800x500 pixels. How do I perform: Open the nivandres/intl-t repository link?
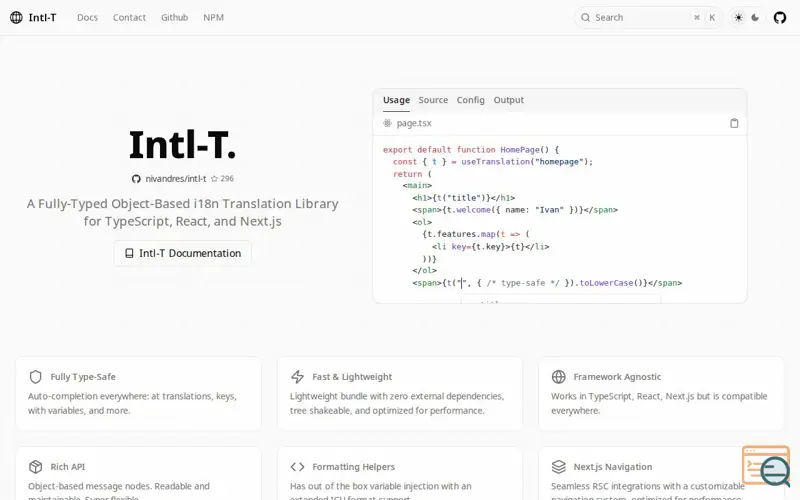tap(176, 179)
